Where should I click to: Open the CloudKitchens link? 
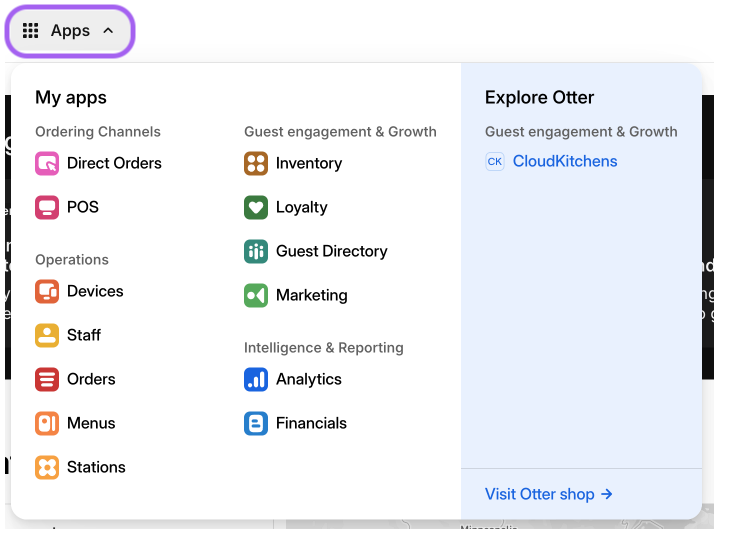coord(564,161)
